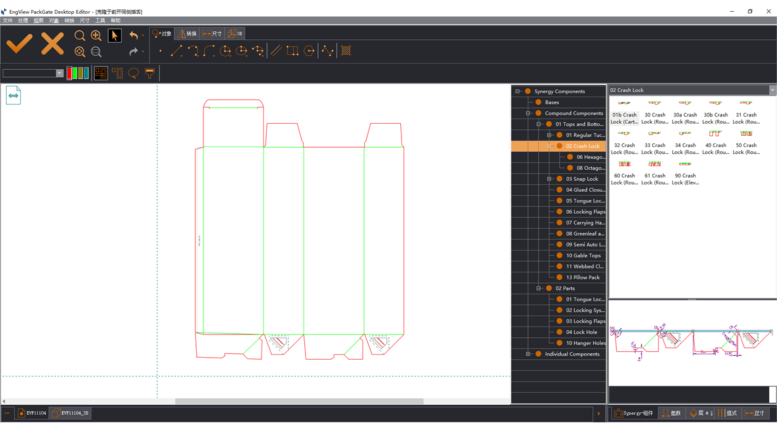Viewport: 777px width, 423px height.
Task: Select the hatch fill tool
Action: (346, 51)
